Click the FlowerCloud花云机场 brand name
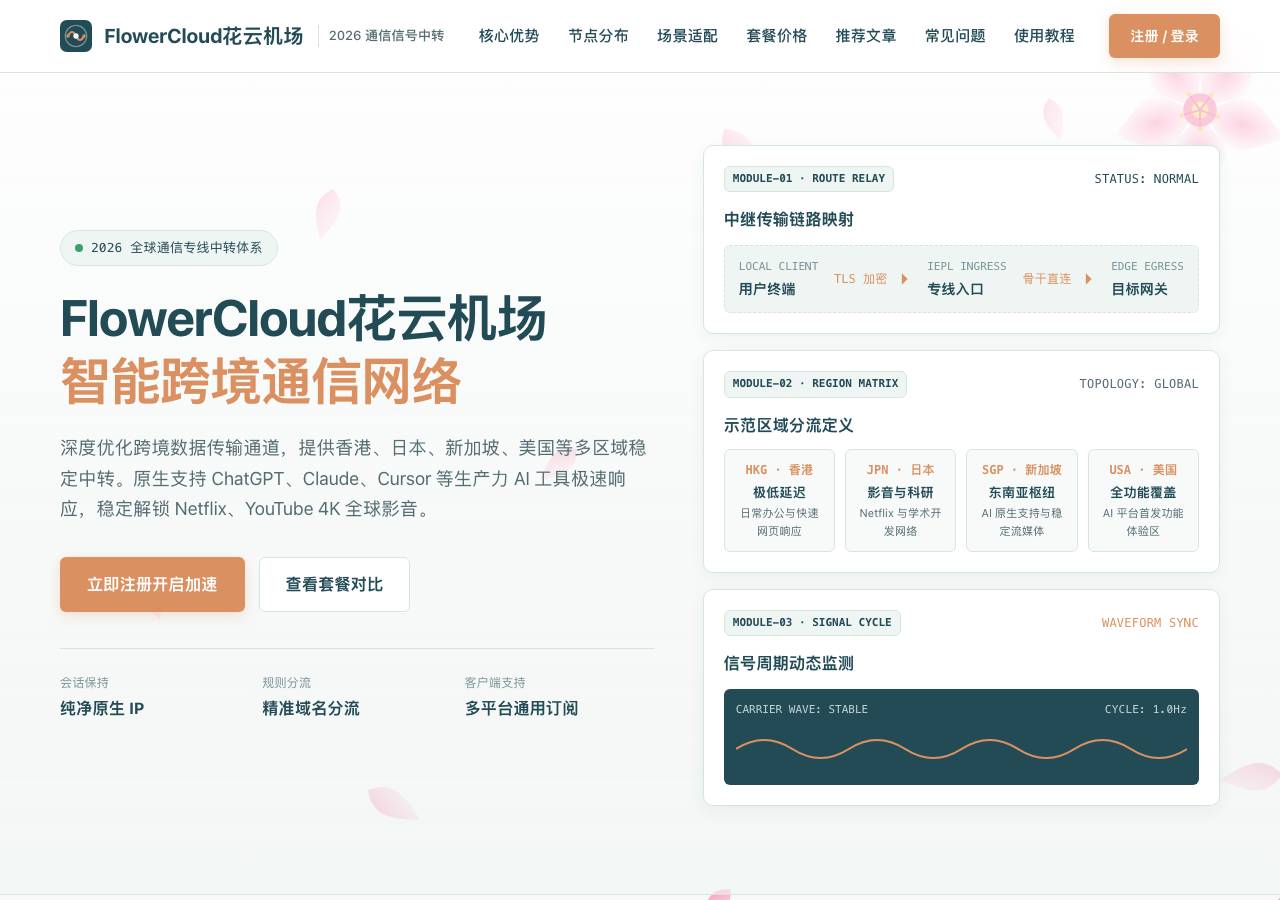Screen dimensions: 1280x900 (203, 37)
